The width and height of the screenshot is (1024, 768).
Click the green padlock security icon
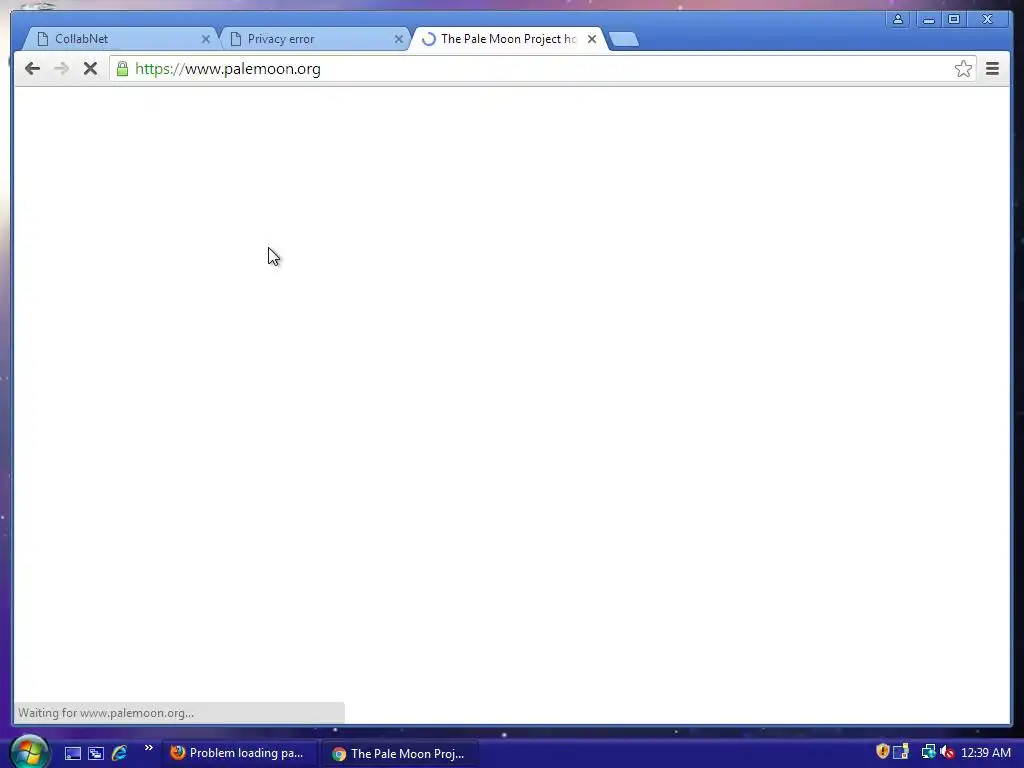click(x=122, y=69)
